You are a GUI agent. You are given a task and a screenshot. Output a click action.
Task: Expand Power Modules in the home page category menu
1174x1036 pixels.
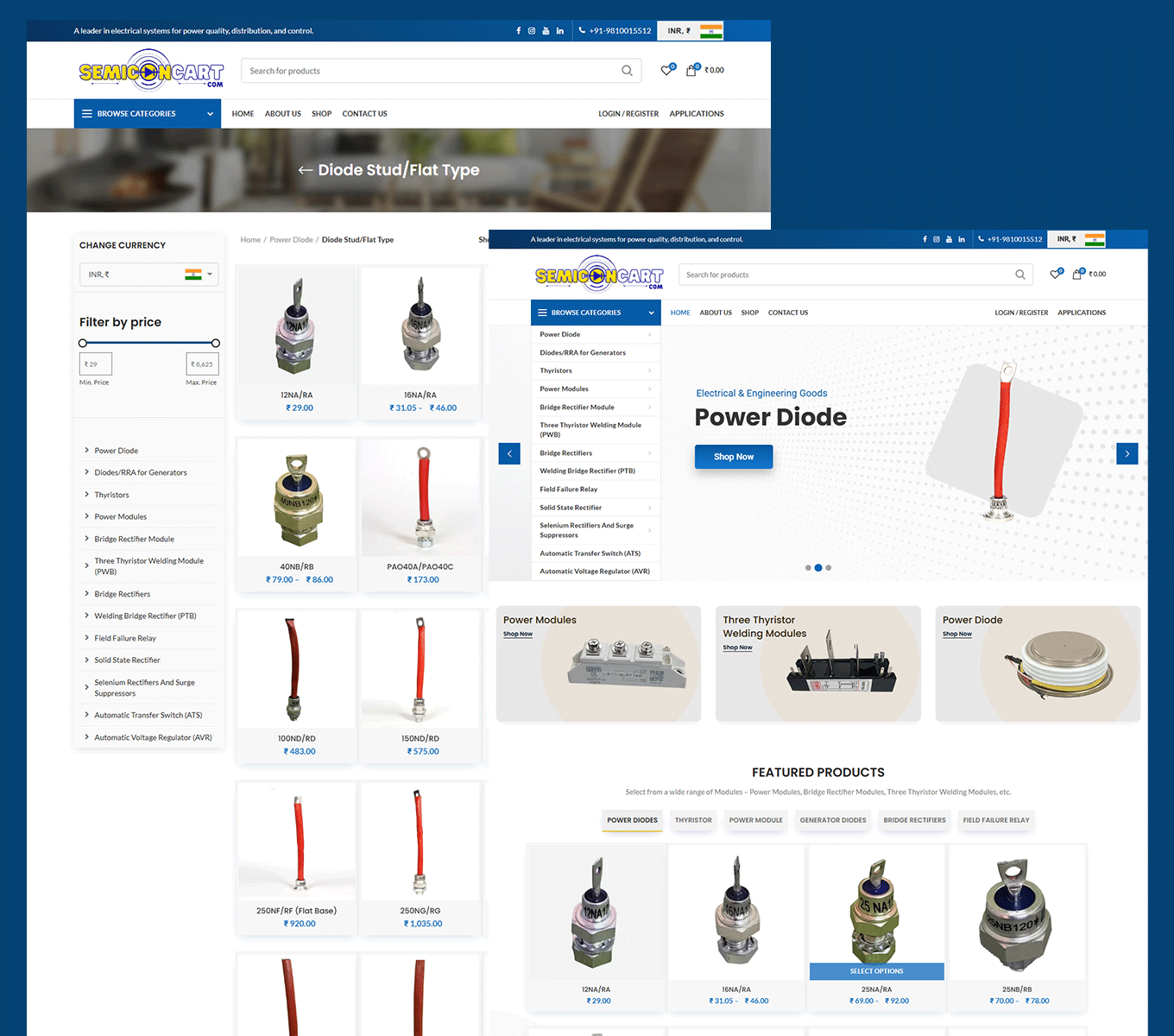(x=649, y=389)
